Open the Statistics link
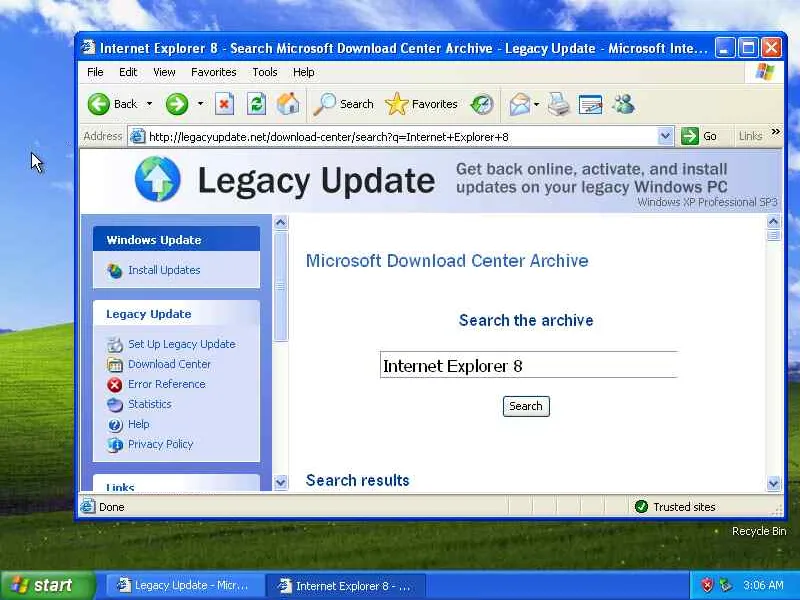The width and height of the screenshot is (800, 600). click(149, 404)
